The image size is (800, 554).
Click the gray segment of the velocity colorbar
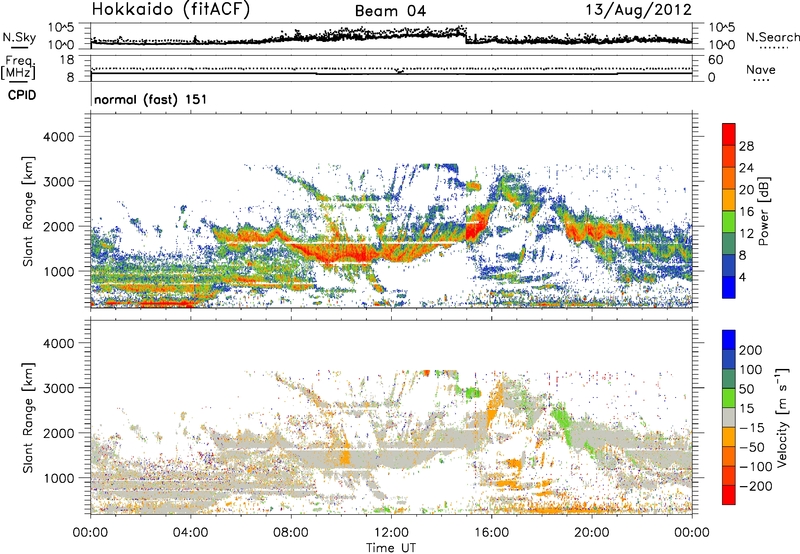[729, 417]
